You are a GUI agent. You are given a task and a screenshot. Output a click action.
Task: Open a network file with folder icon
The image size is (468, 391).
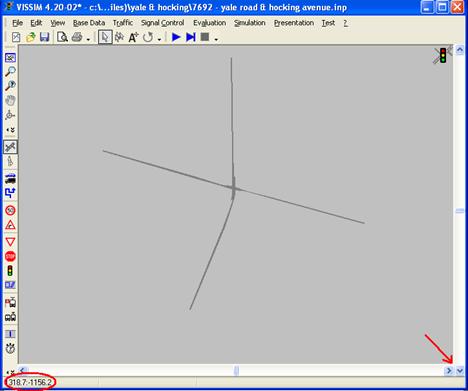(30, 37)
